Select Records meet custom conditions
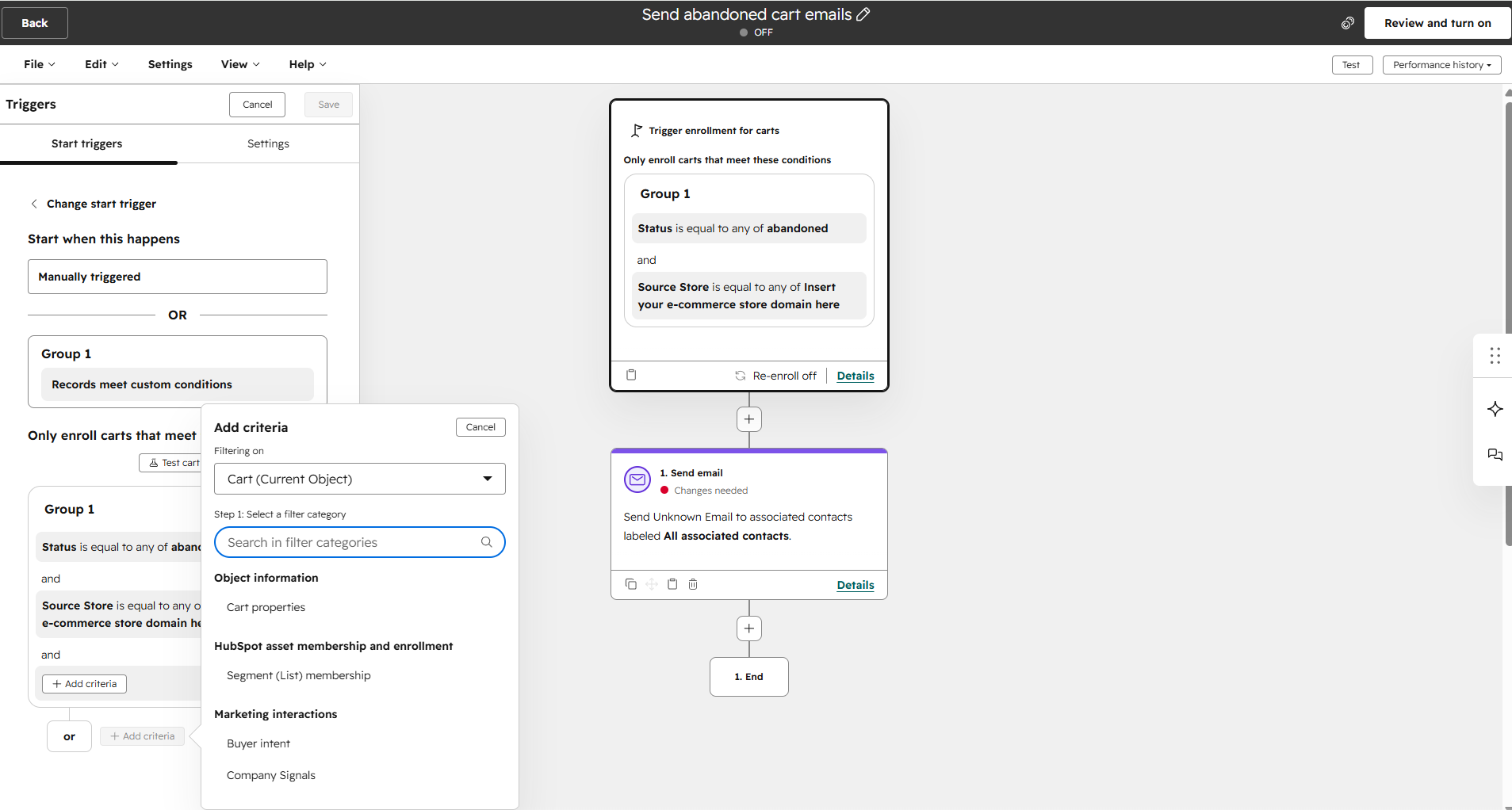Image resolution: width=1512 pixels, height=810 pixels. point(178,384)
